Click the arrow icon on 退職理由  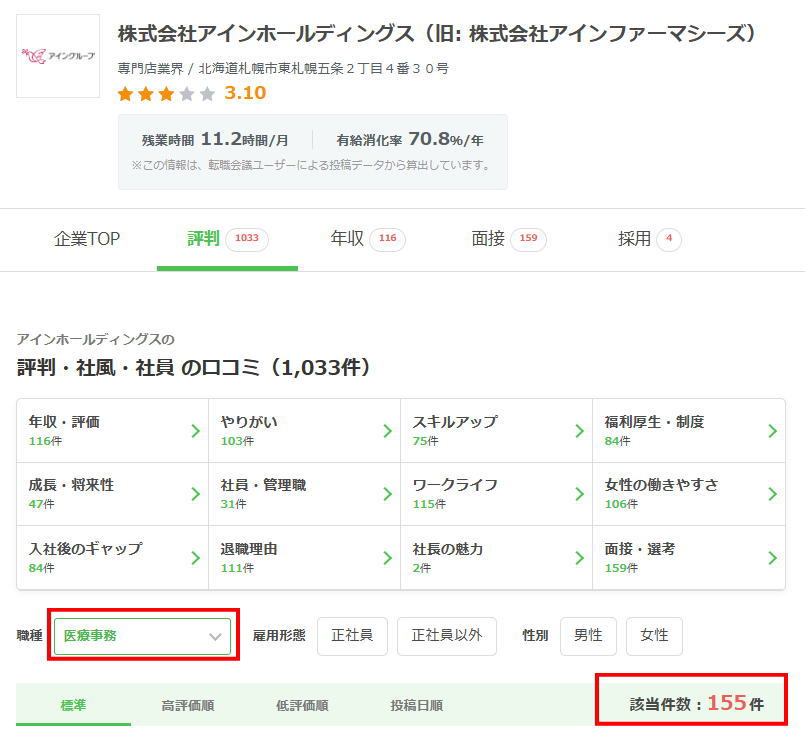click(x=388, y=558)
